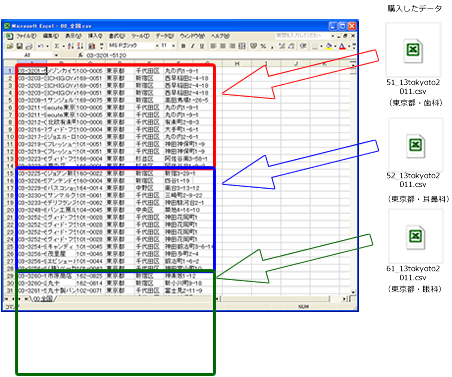Jump to the first sheet with tab arrow
The width and height of the screenshot is (452, 377).
point(6,299)
